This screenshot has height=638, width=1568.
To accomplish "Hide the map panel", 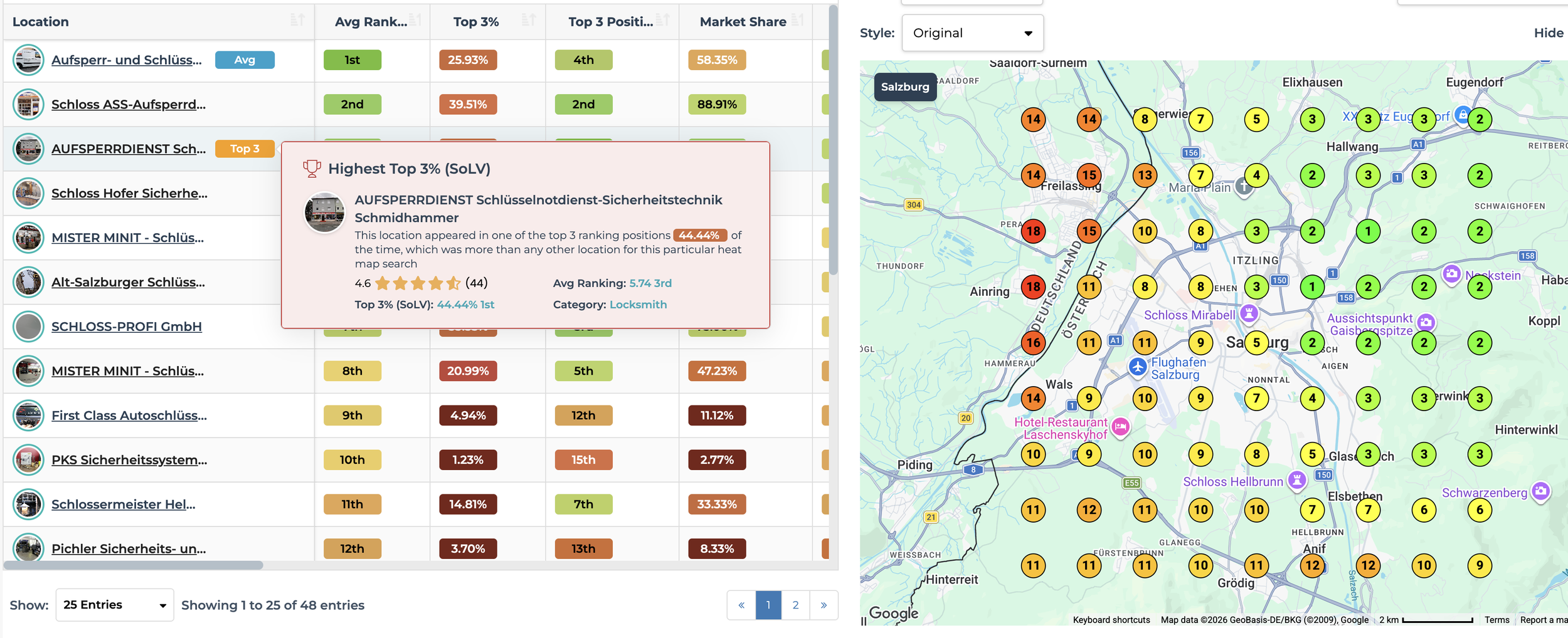I will (x=1548, y=33).
